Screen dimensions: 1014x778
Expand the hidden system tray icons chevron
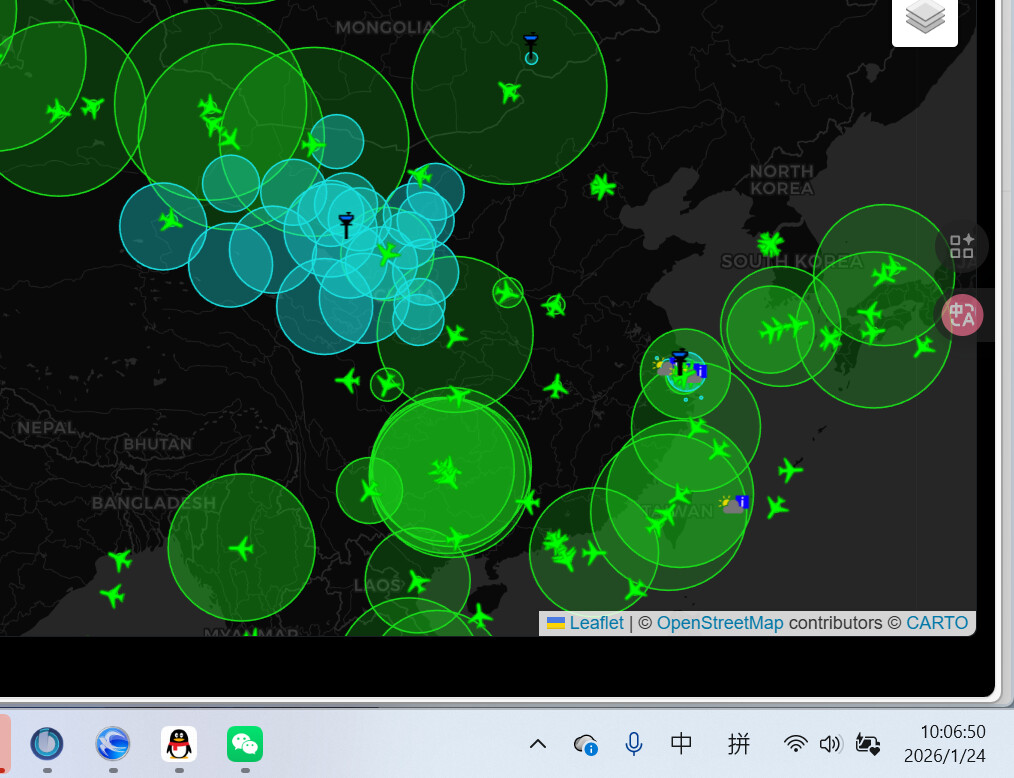(x=538, y=744)
